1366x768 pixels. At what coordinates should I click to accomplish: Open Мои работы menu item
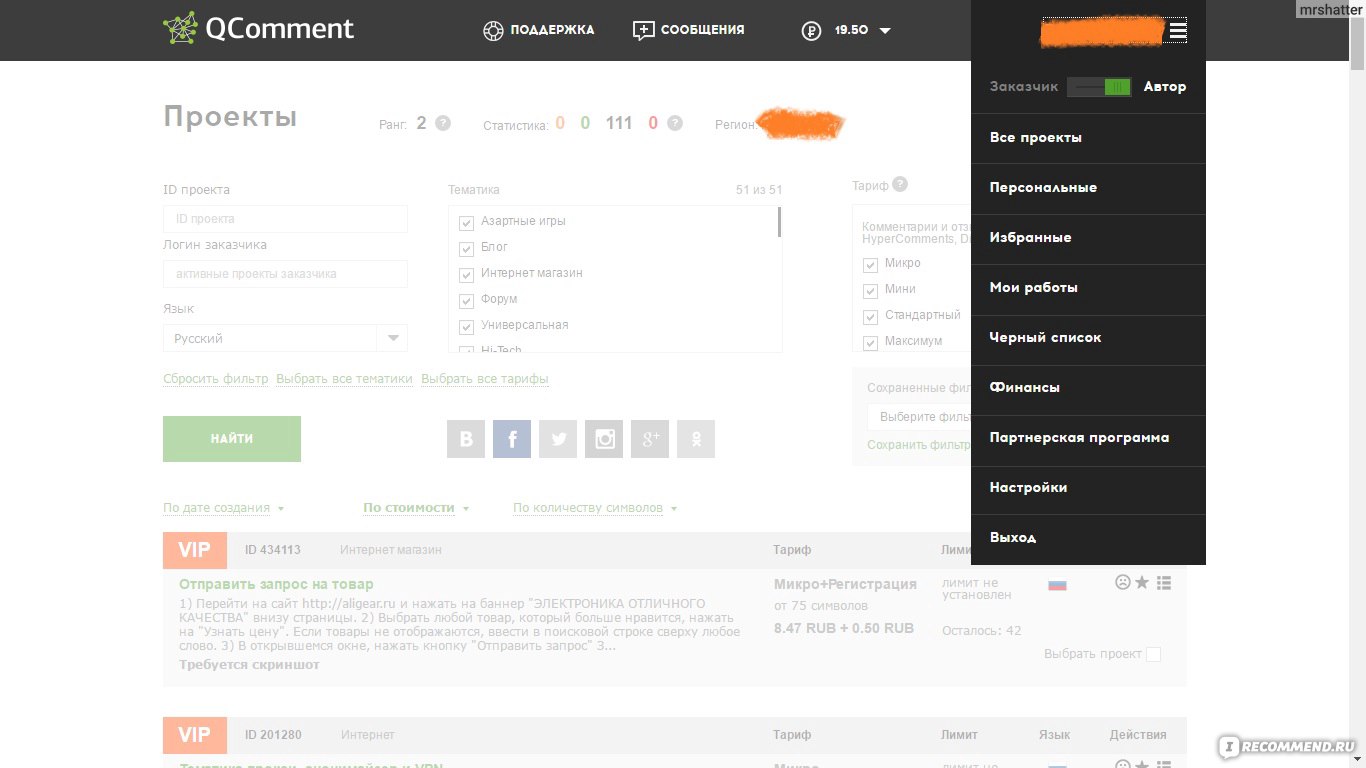pyautogui.click(x=1088, y=288)
